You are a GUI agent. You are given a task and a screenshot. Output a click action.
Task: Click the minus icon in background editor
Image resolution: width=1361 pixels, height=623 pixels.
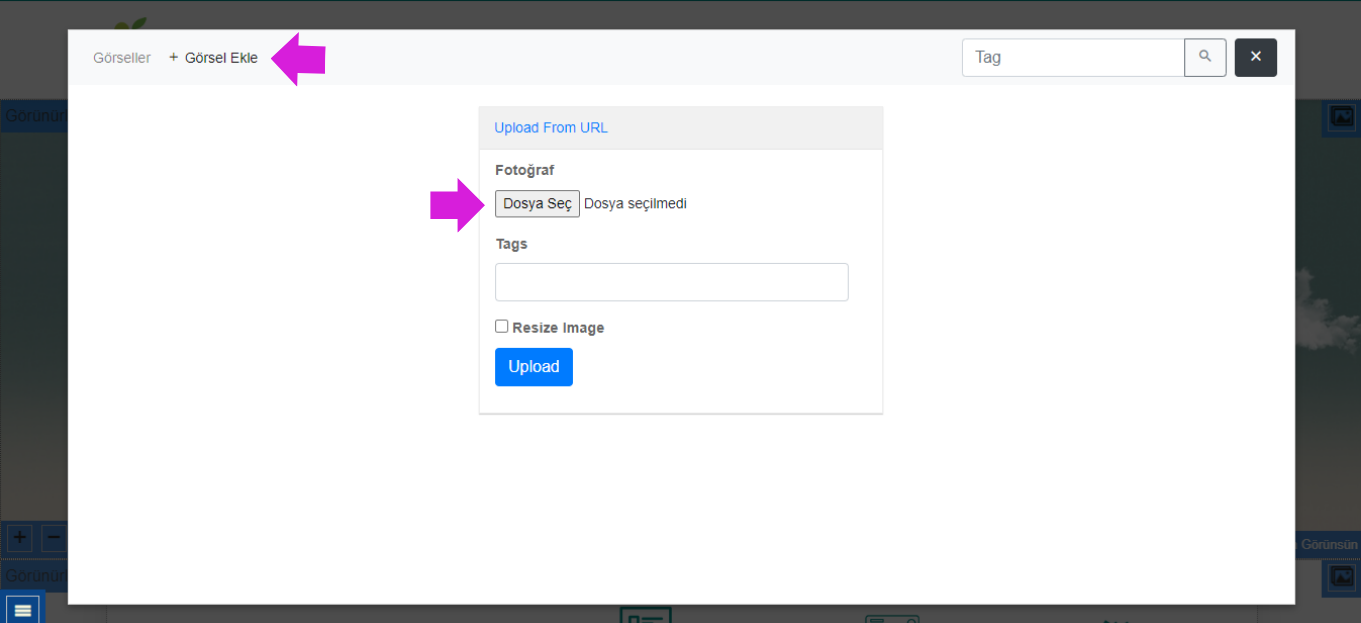tap(54, 537)
